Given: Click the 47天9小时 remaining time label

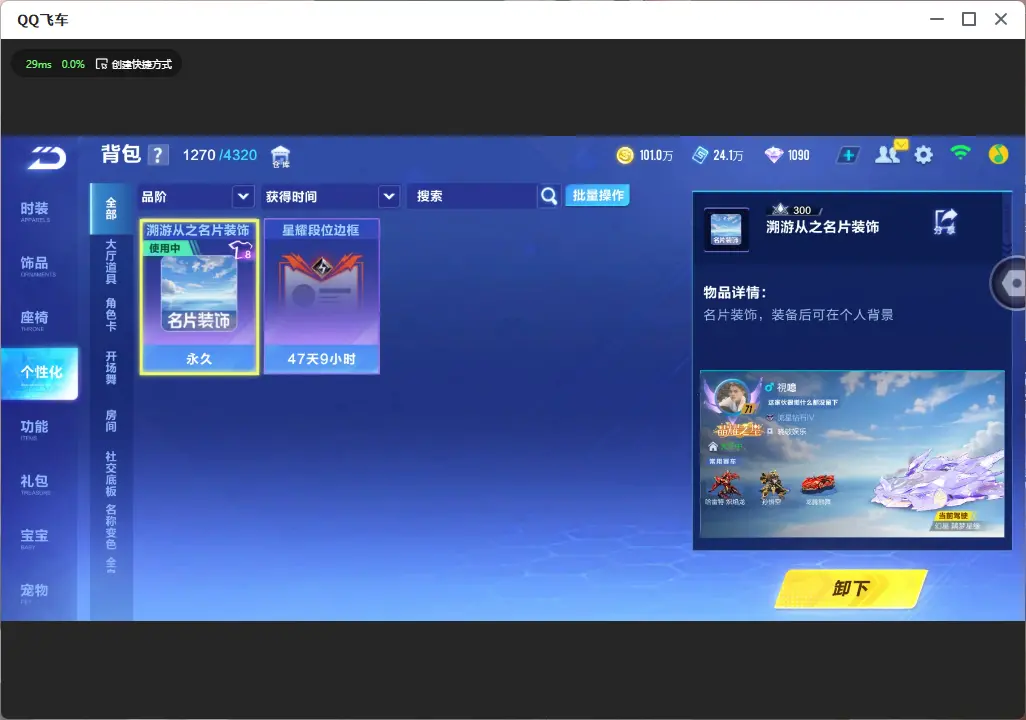Looking at the screenshot, I should point(321,359).
